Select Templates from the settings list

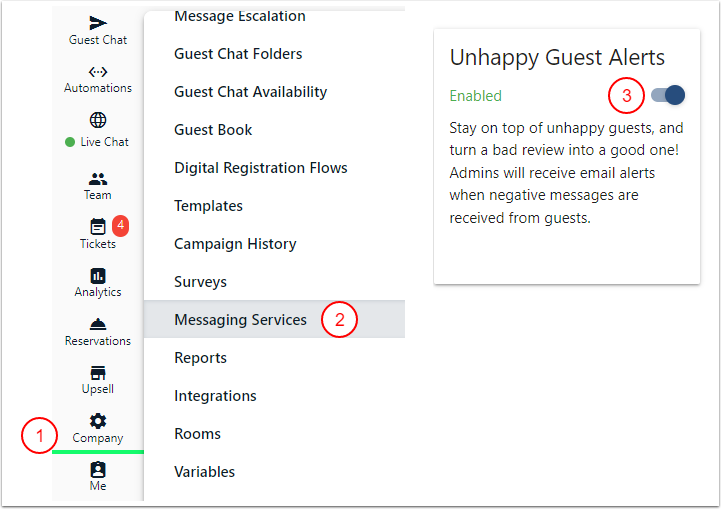(x=208, y=206)
